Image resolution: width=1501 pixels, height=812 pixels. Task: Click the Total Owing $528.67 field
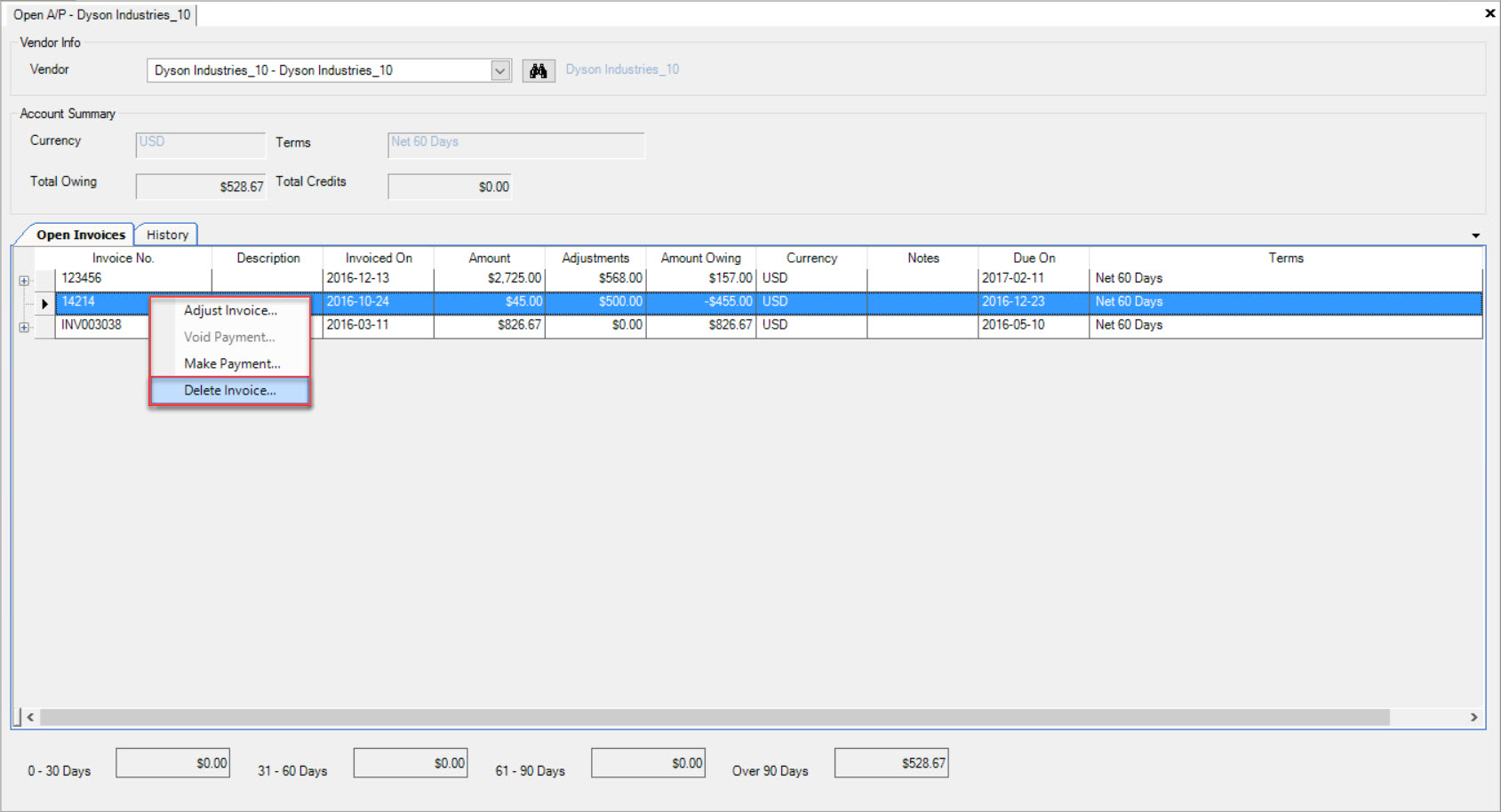click(200, 187)
